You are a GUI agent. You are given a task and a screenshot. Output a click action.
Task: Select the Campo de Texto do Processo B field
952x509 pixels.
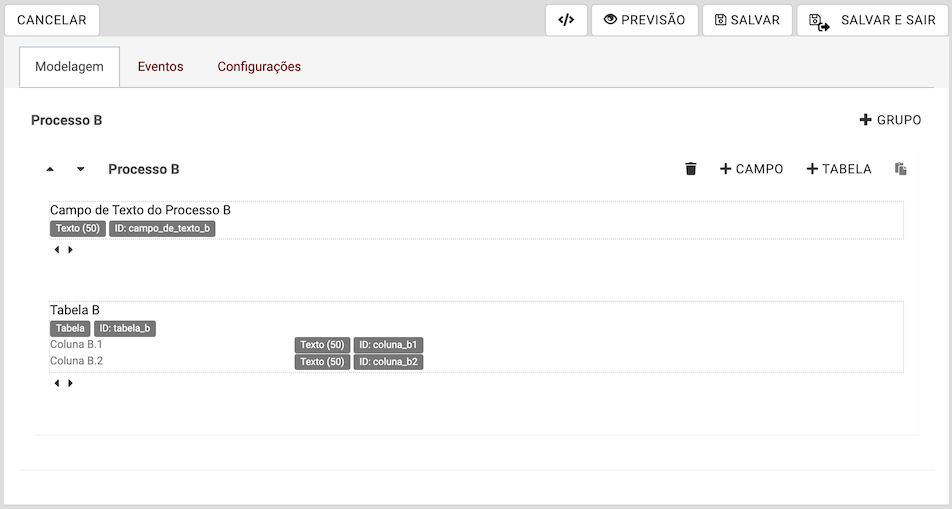140,210
